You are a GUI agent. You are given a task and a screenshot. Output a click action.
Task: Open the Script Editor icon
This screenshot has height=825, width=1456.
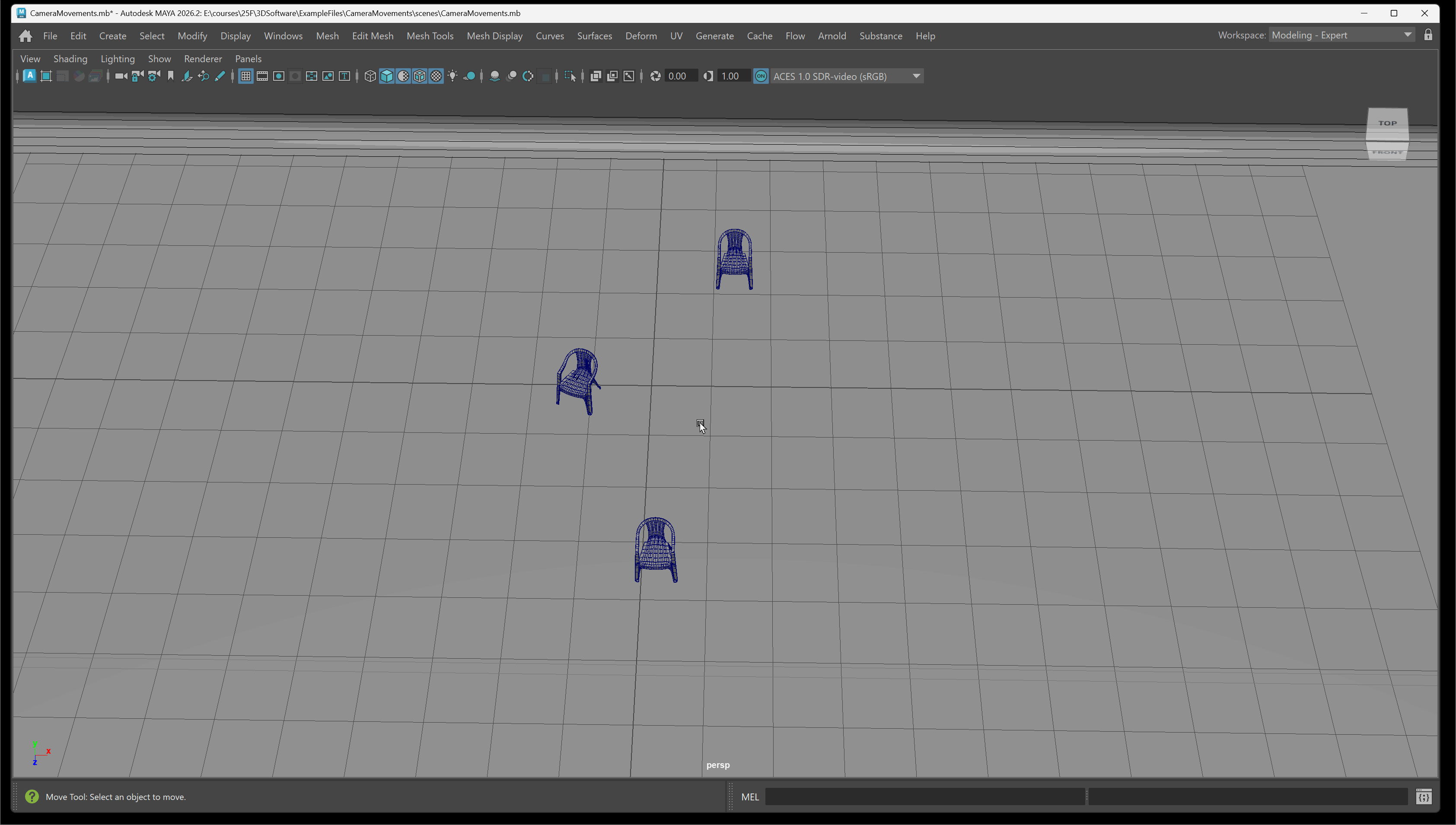(x=1423, y=797)
